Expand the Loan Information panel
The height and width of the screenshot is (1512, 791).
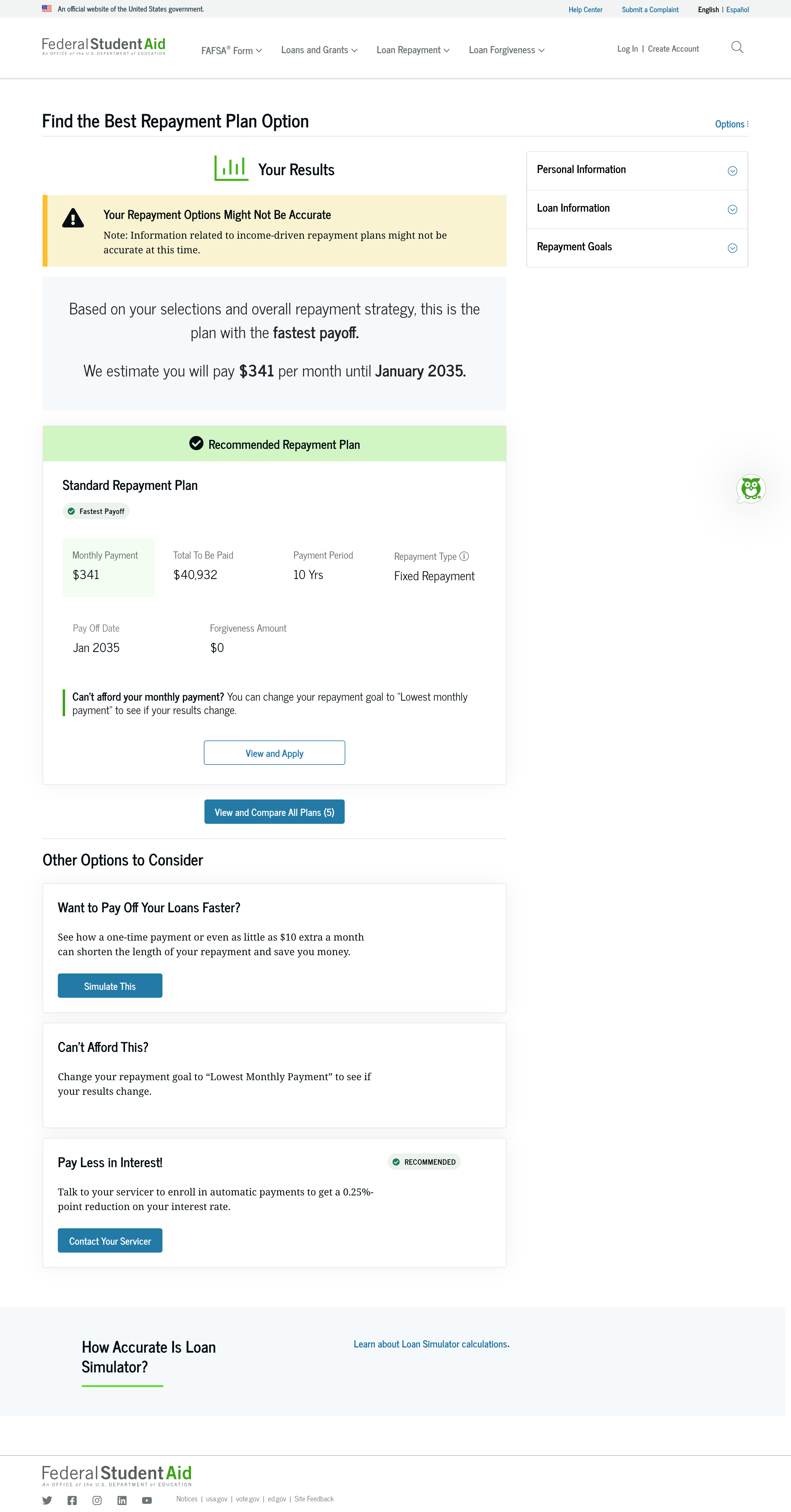coord(732,210)
